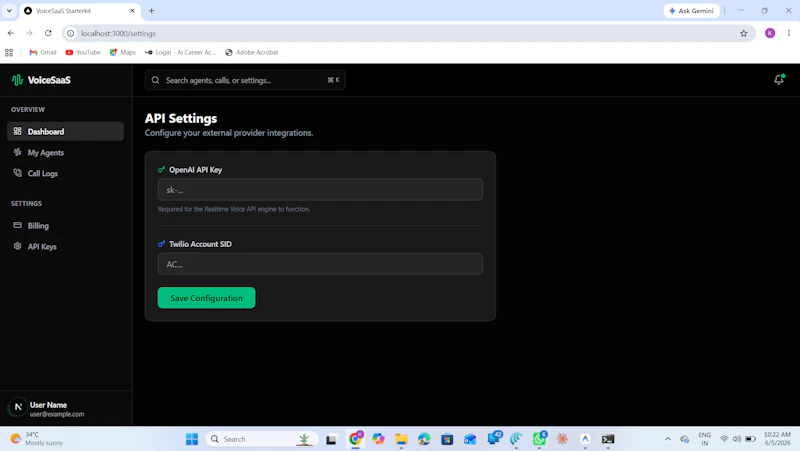Image resolution: width=800 pixels, height=451 pixels.
Task: Open the Adobe Acrobat bookmark
Action: click(252, 52)
